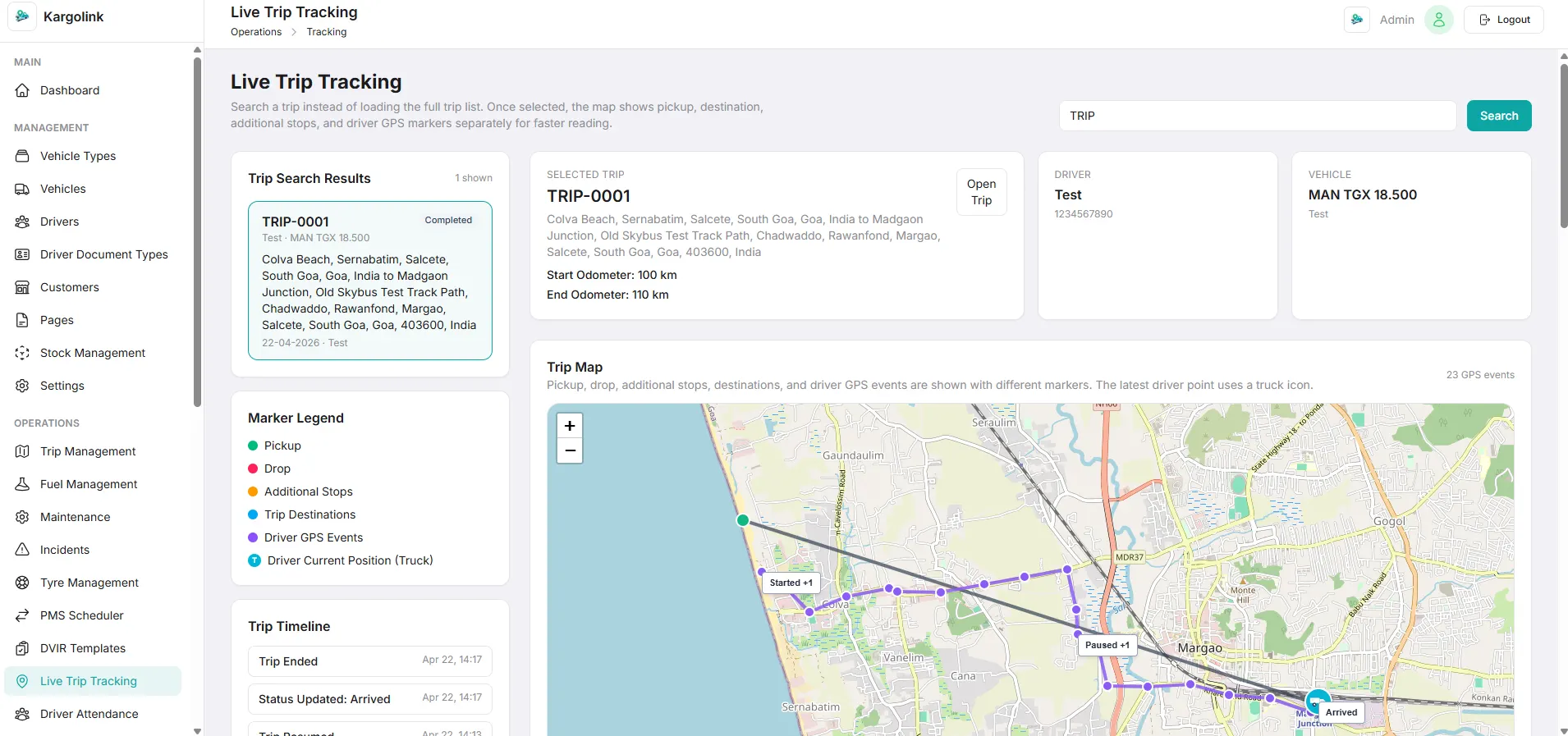
Task: Click the Live Trip Tracking pin icon
Action: pos(22,681)
